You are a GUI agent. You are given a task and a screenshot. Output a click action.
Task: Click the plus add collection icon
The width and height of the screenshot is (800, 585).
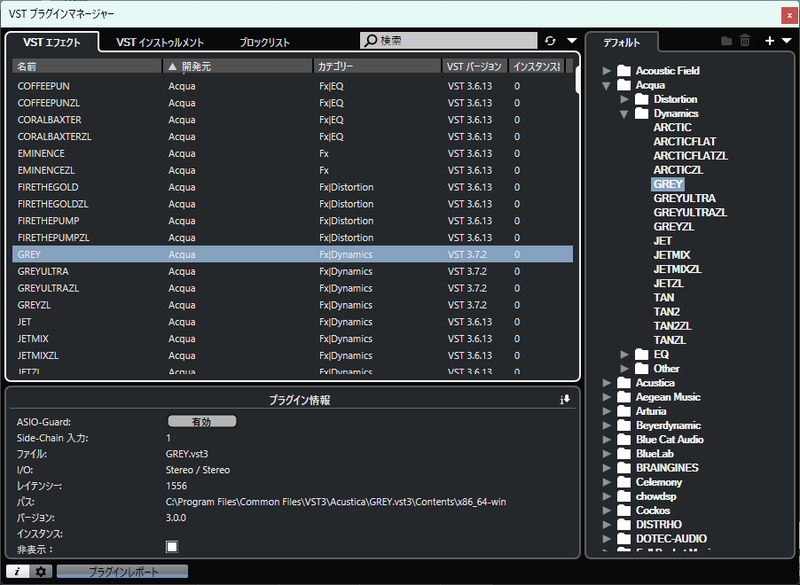pos(770,41)
